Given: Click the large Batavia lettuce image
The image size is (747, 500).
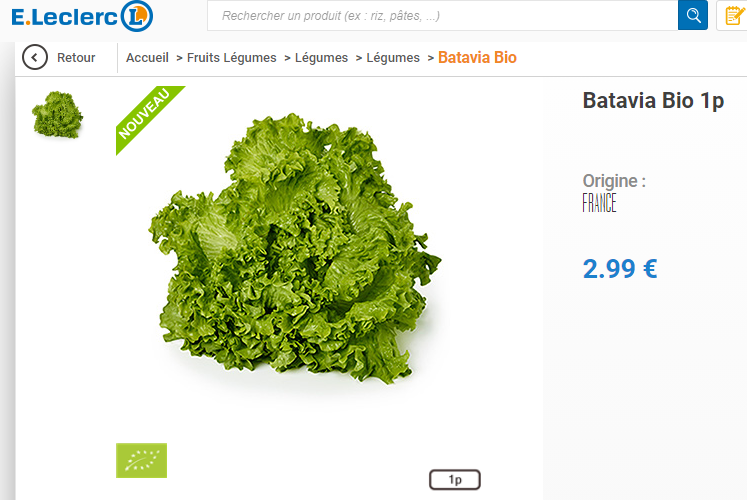Looking at the screenshot, I should 295,249.
